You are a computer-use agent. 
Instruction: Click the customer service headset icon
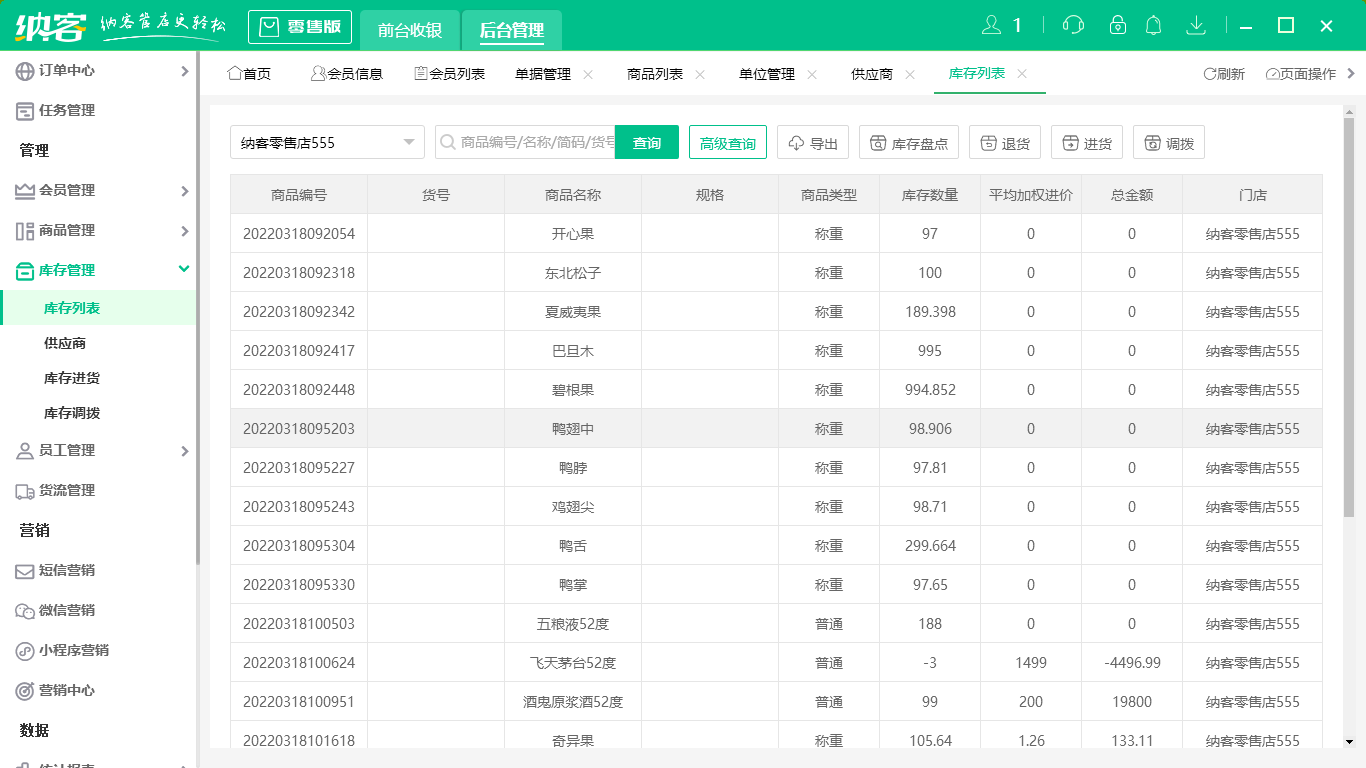point(1073,25)
